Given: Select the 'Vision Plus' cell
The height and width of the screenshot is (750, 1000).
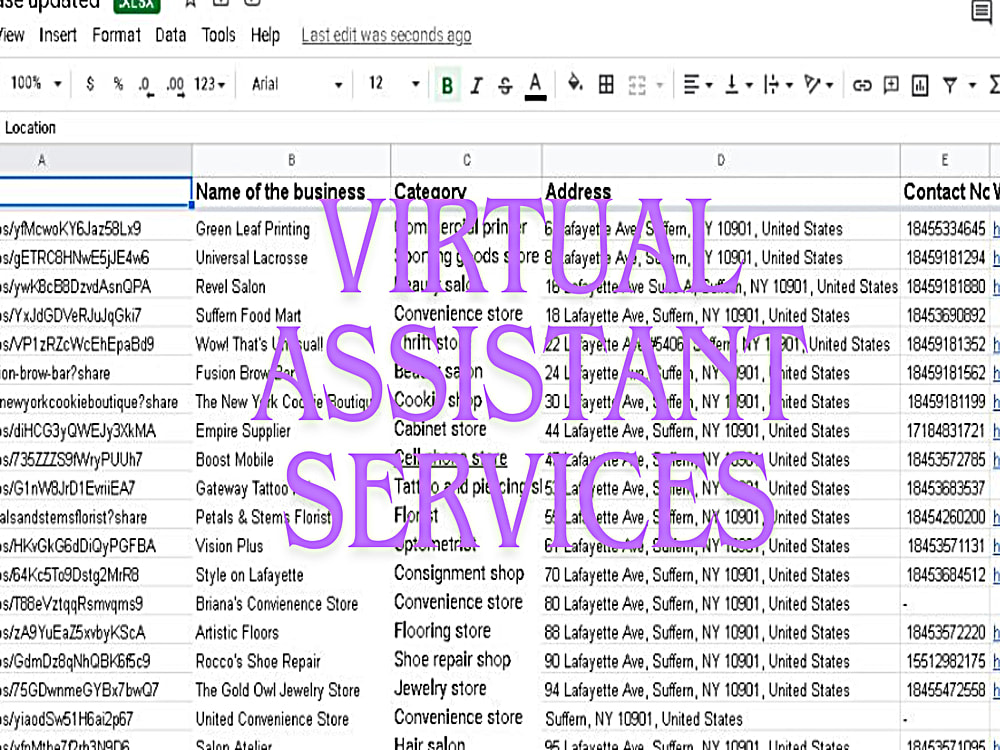Looking at the screenshot, I should click(291, 546).
